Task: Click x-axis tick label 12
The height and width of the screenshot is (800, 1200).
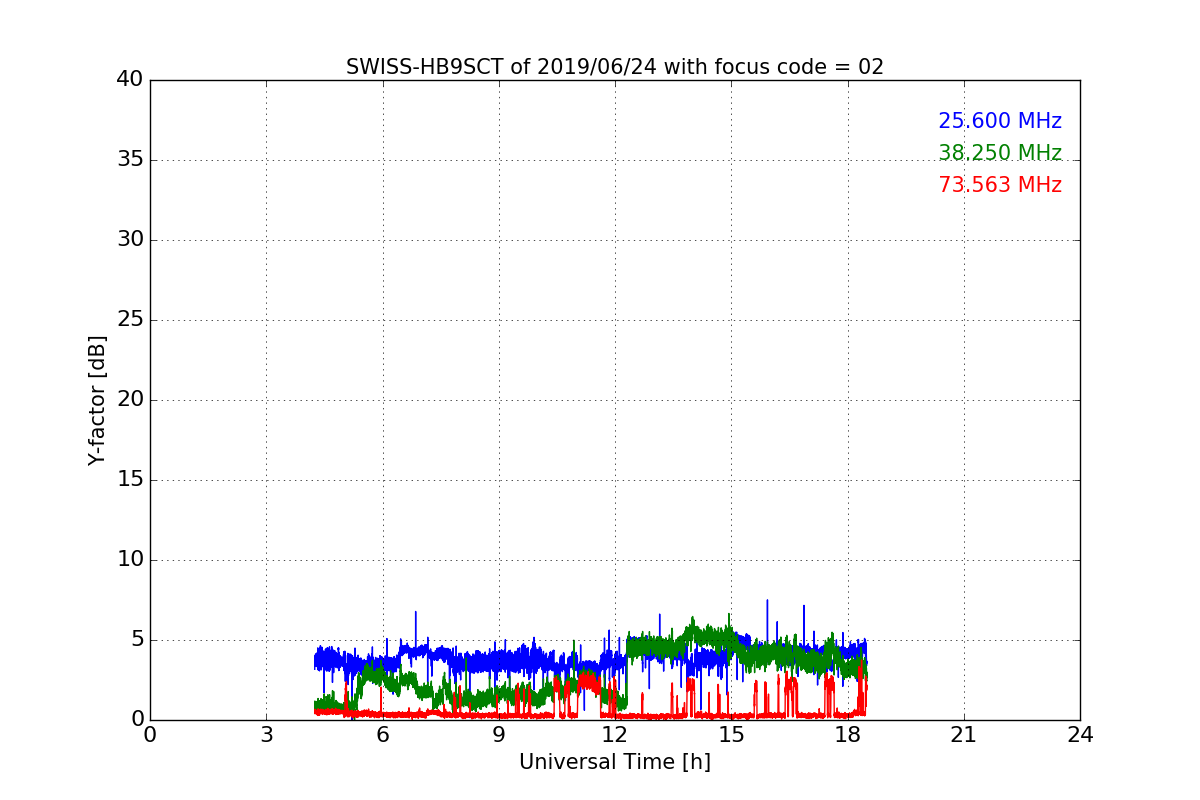Action: point(615,734)
